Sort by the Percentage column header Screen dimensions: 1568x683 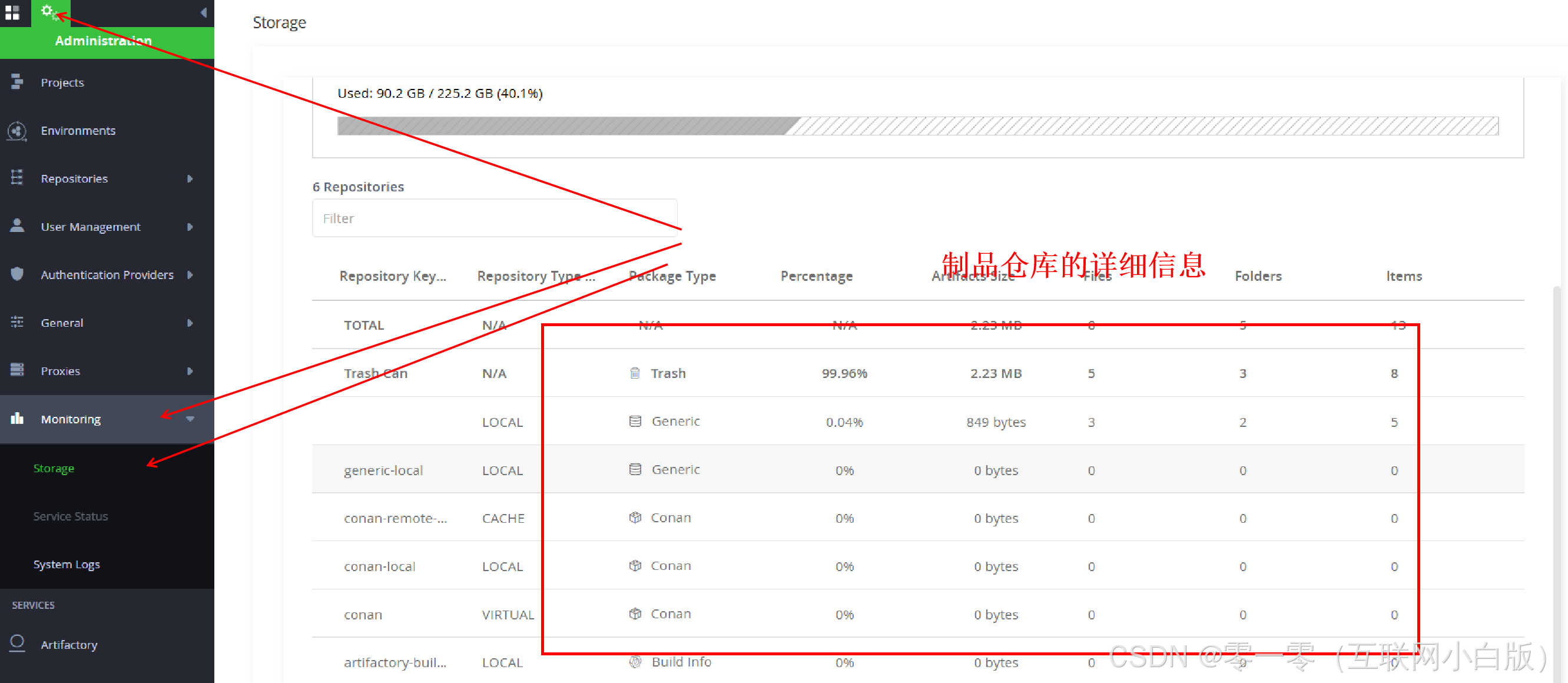pyautogui.click(x=816, y=276)
